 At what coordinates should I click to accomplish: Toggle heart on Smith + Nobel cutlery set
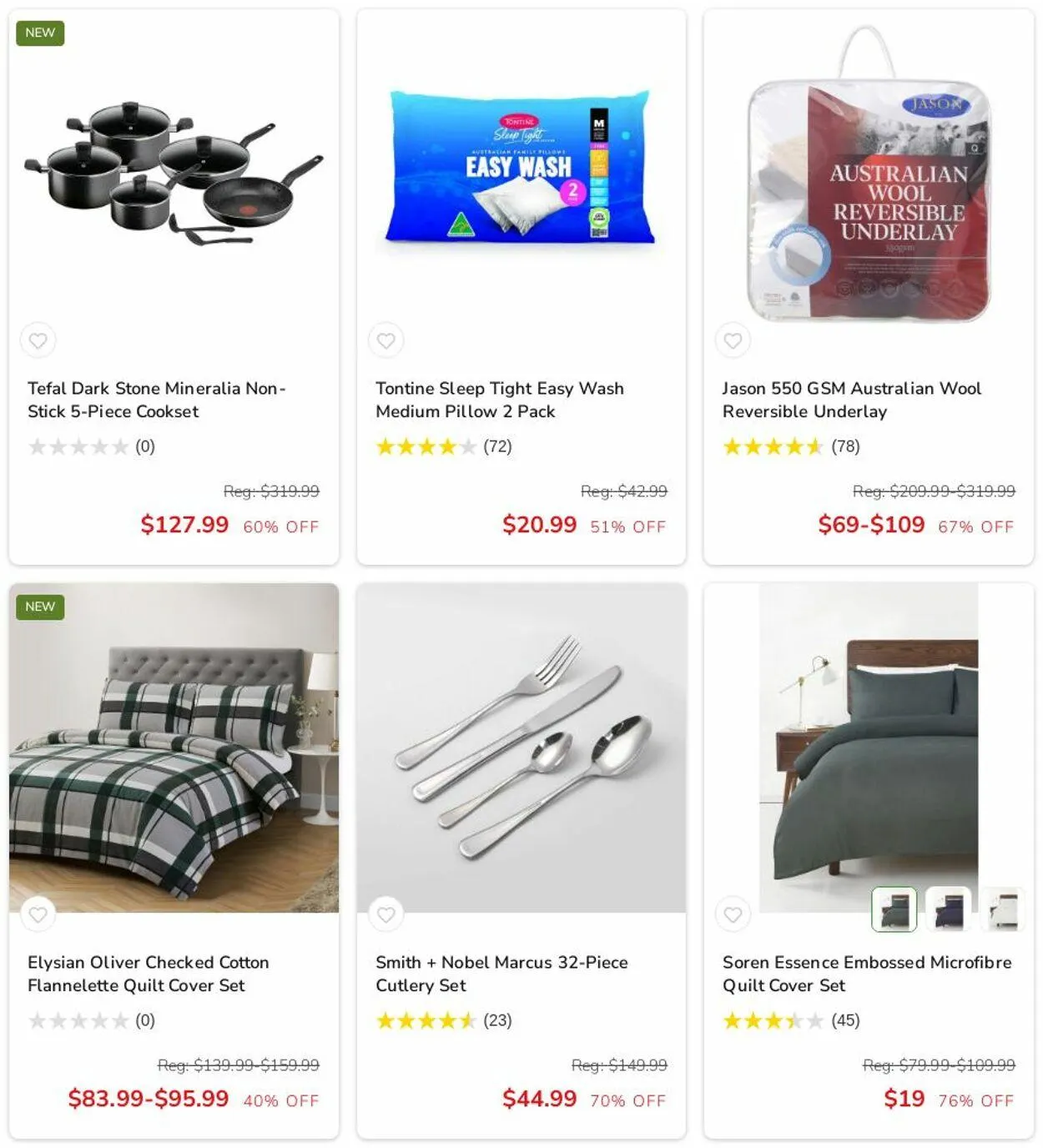click(x=385, y=914)
